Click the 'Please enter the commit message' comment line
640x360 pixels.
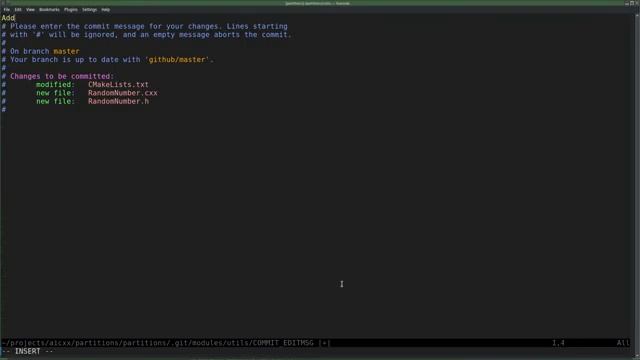click(x=144, y=27)
